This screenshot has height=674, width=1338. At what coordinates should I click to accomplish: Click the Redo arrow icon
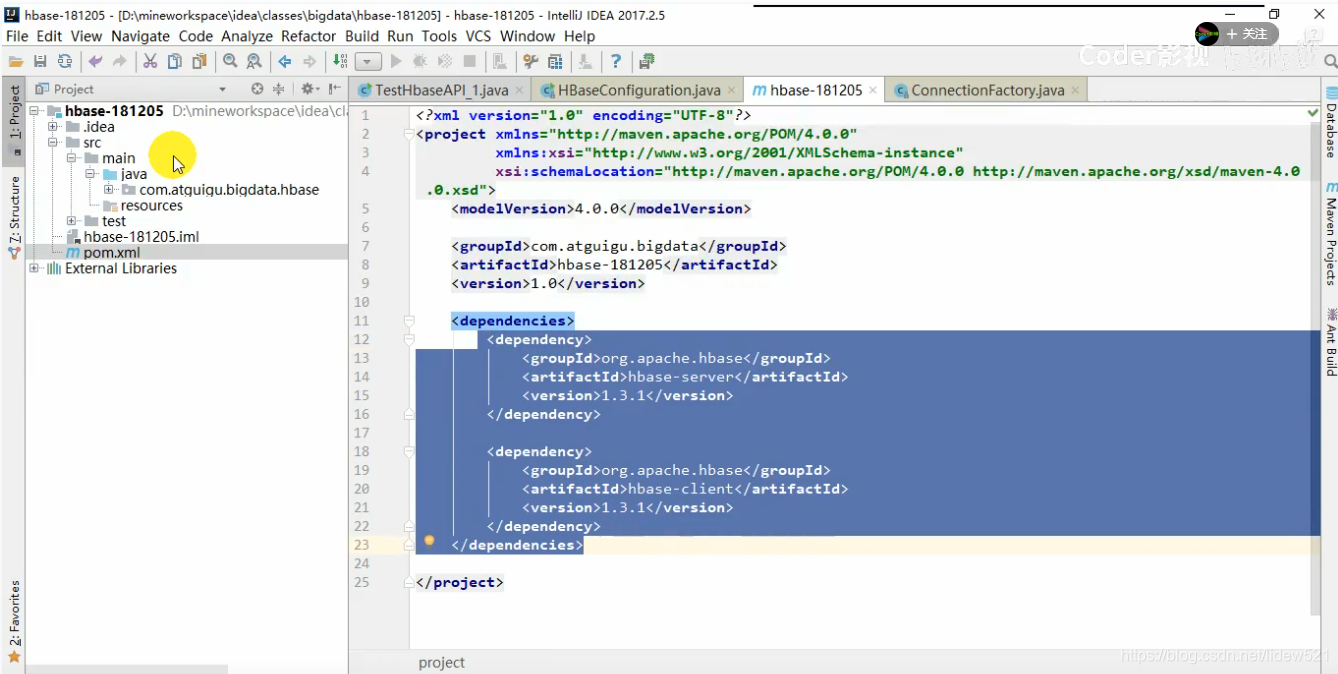(x=120, y=62)
